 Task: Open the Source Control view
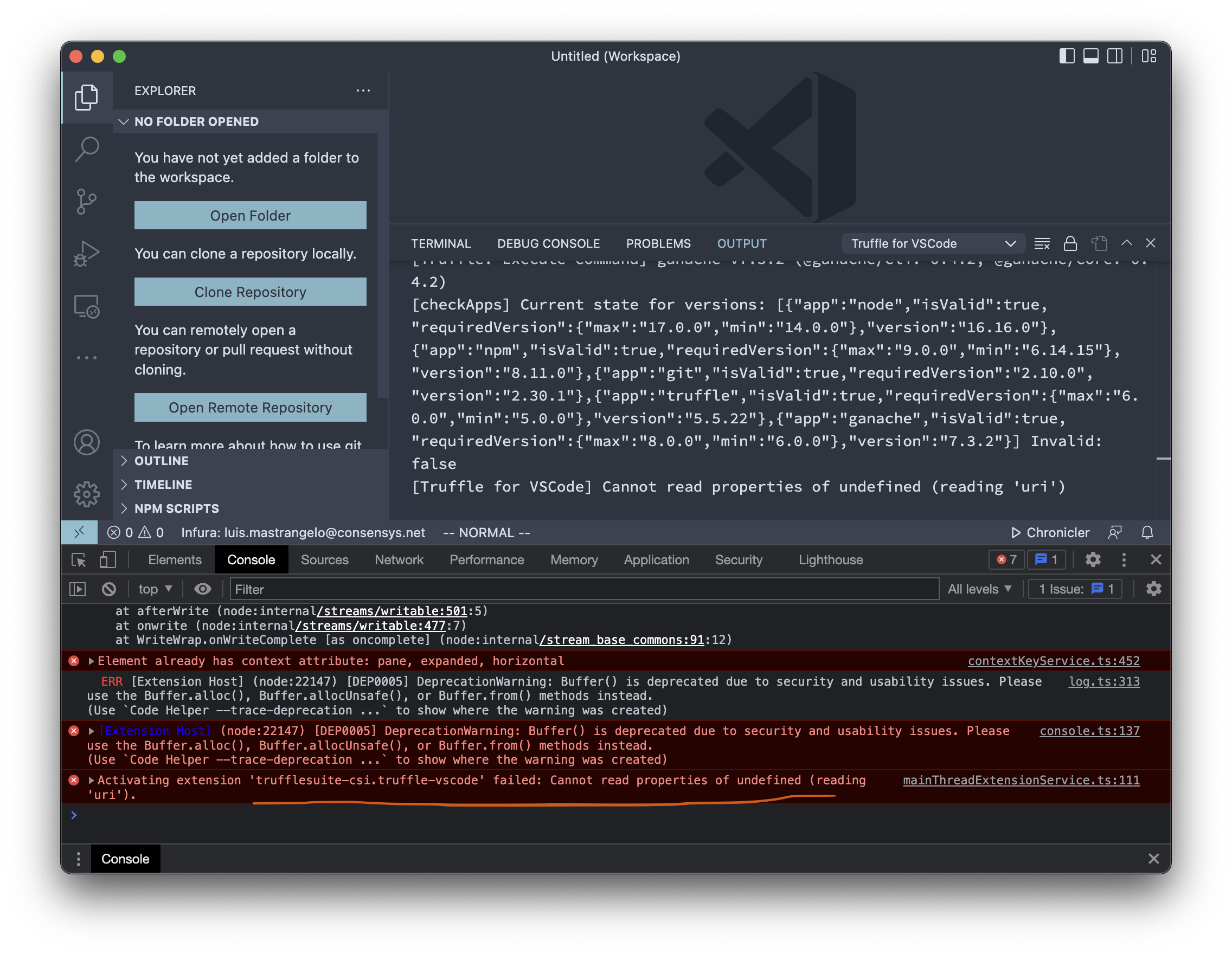86,201
